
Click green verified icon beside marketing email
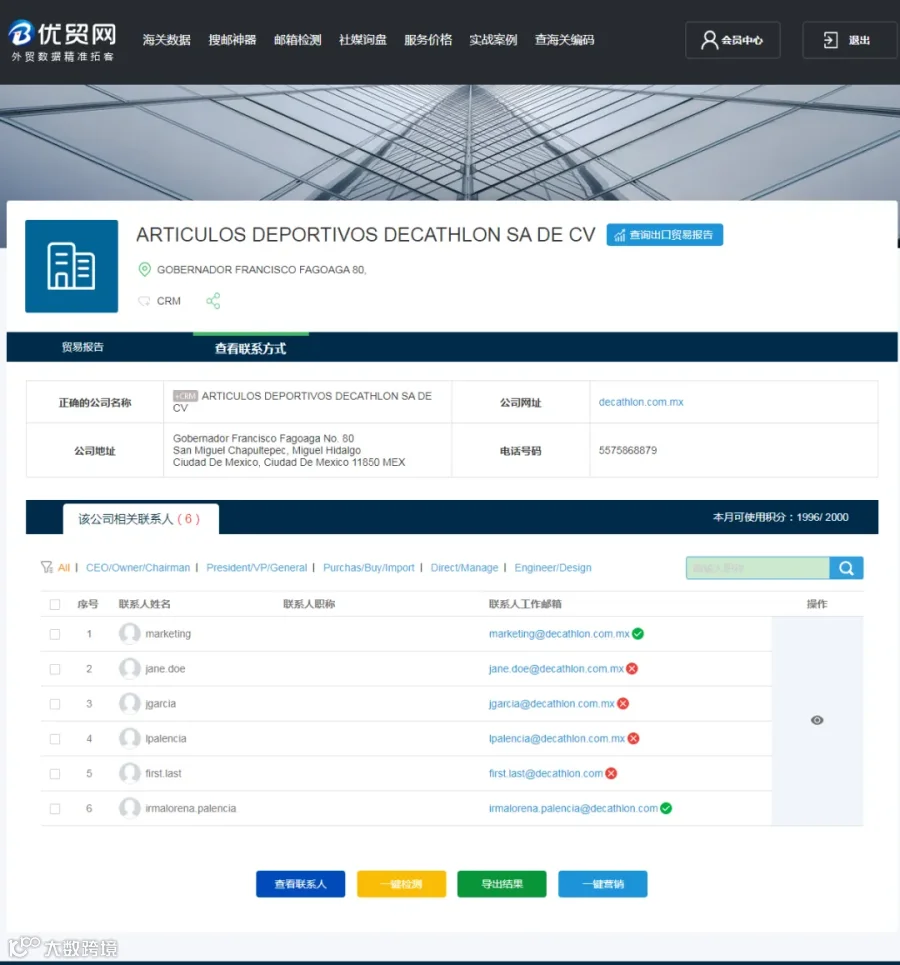(x=638, y=633)
